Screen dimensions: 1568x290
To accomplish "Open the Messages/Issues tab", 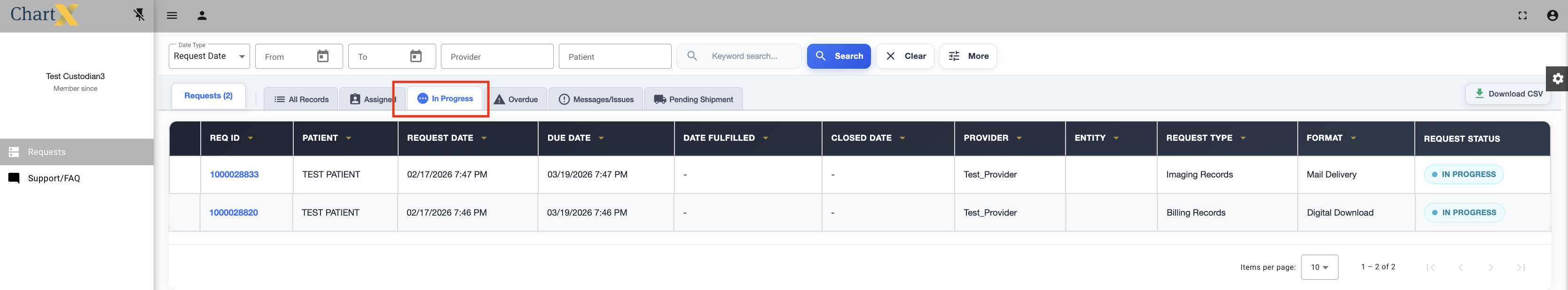I will (596, 99).
